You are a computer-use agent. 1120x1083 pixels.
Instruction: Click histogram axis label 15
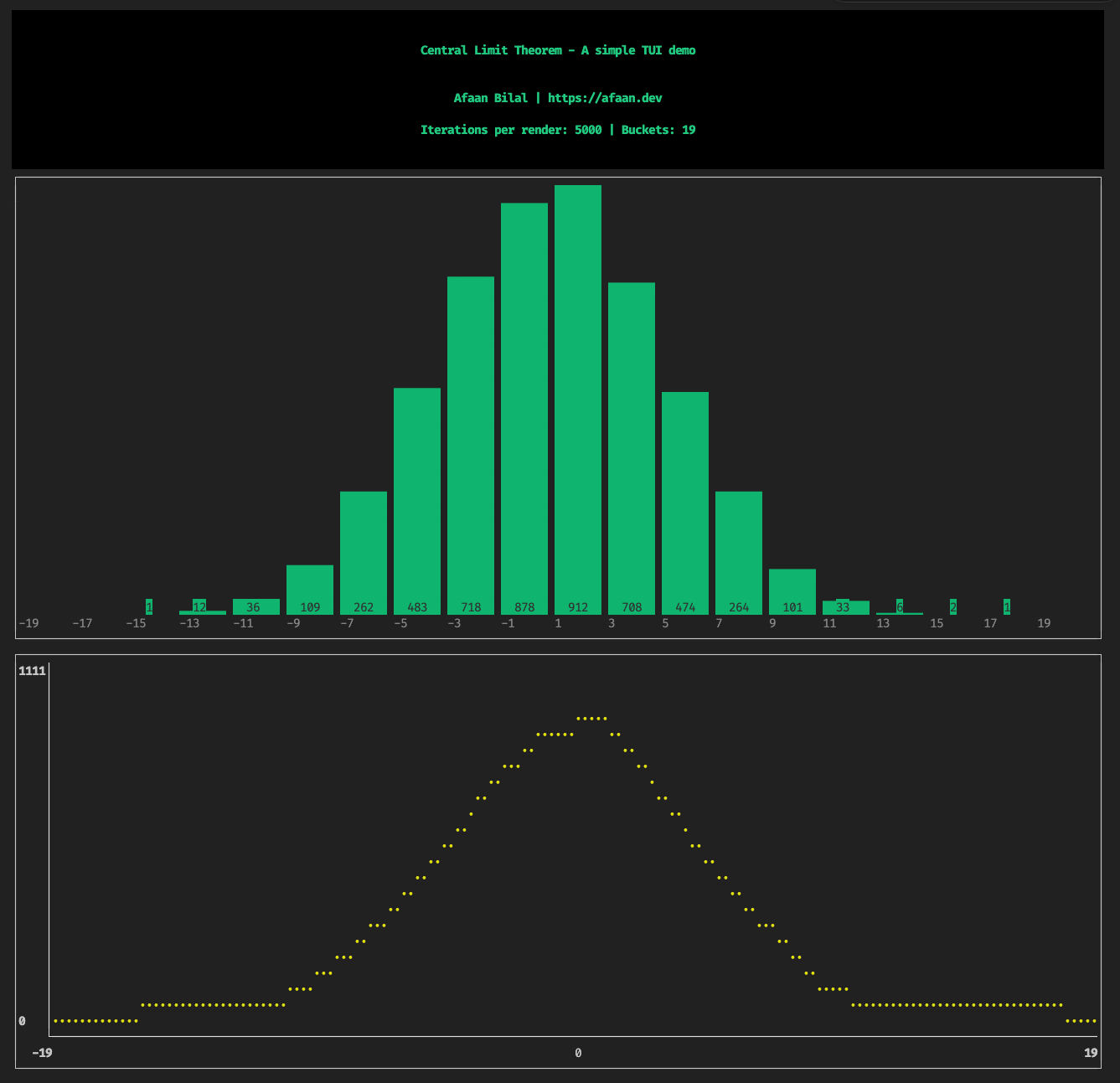click(937, 623)
